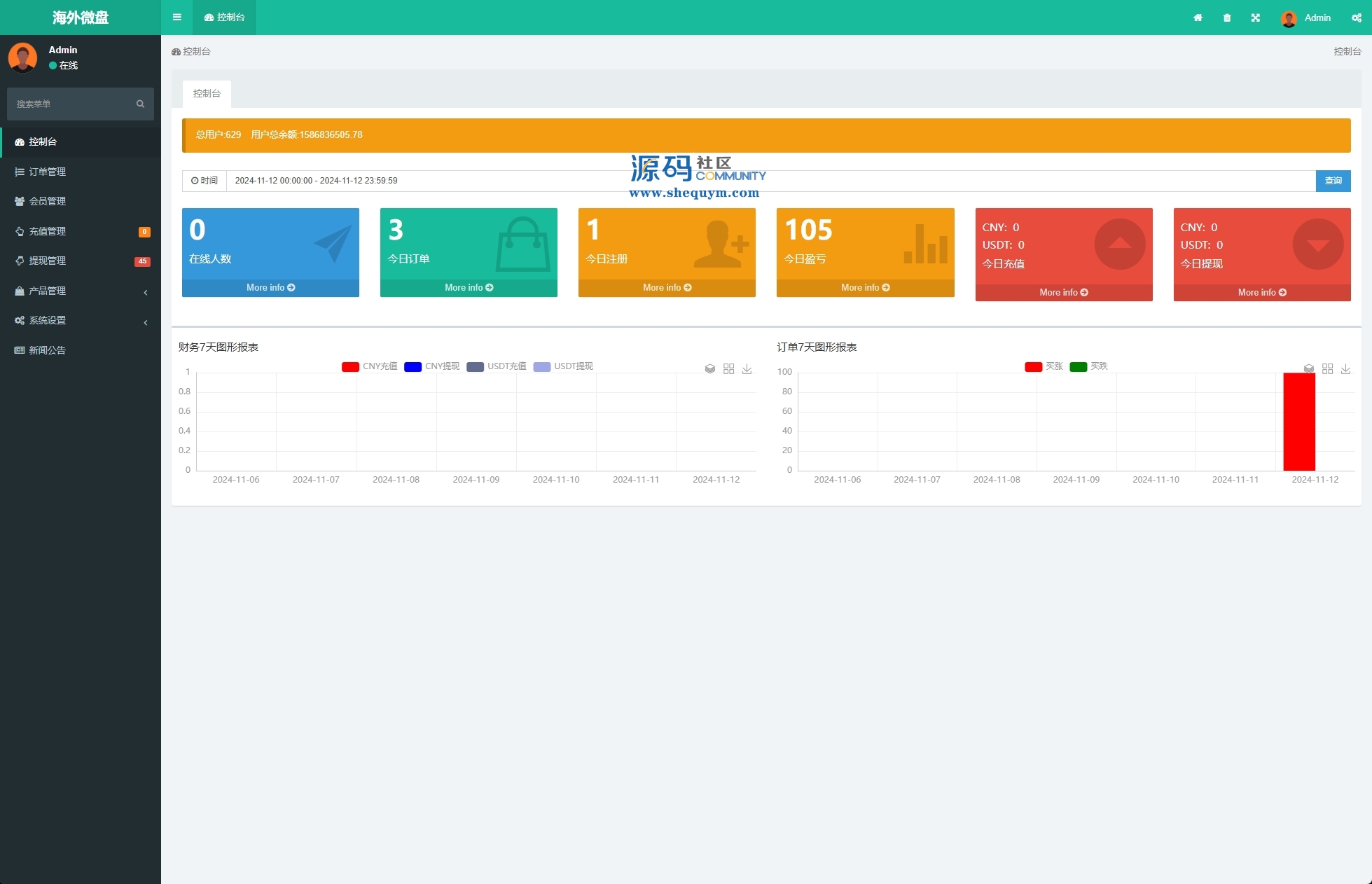
Task: Open 订单管理 in sidebar
Action: [x=48, y=172]
